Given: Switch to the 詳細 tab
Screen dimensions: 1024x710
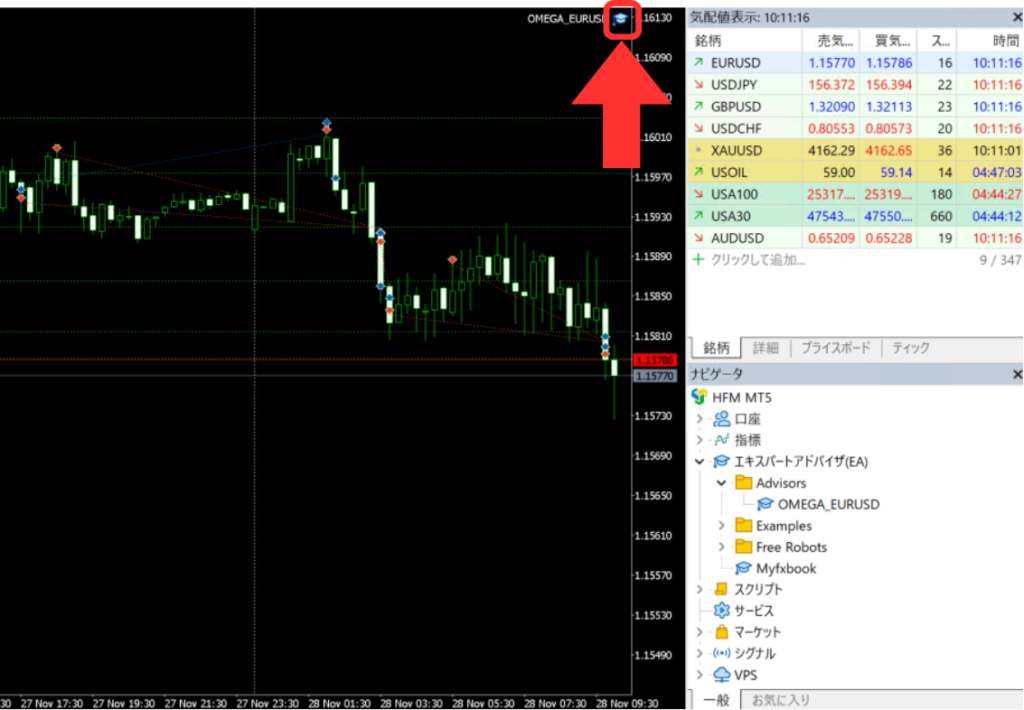Looking at the screenshot, I should 765,348.
